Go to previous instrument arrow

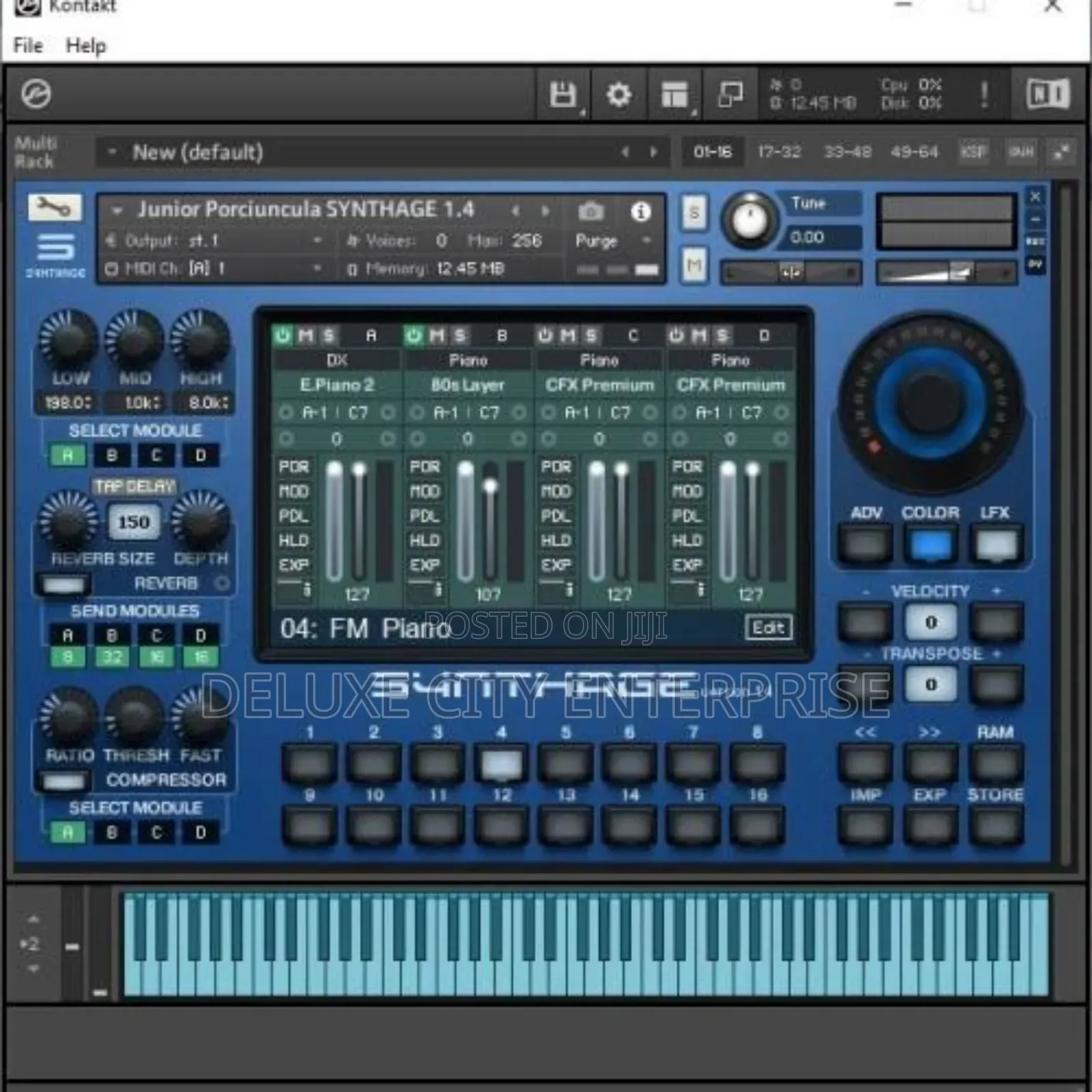click(x=516, y=211)
